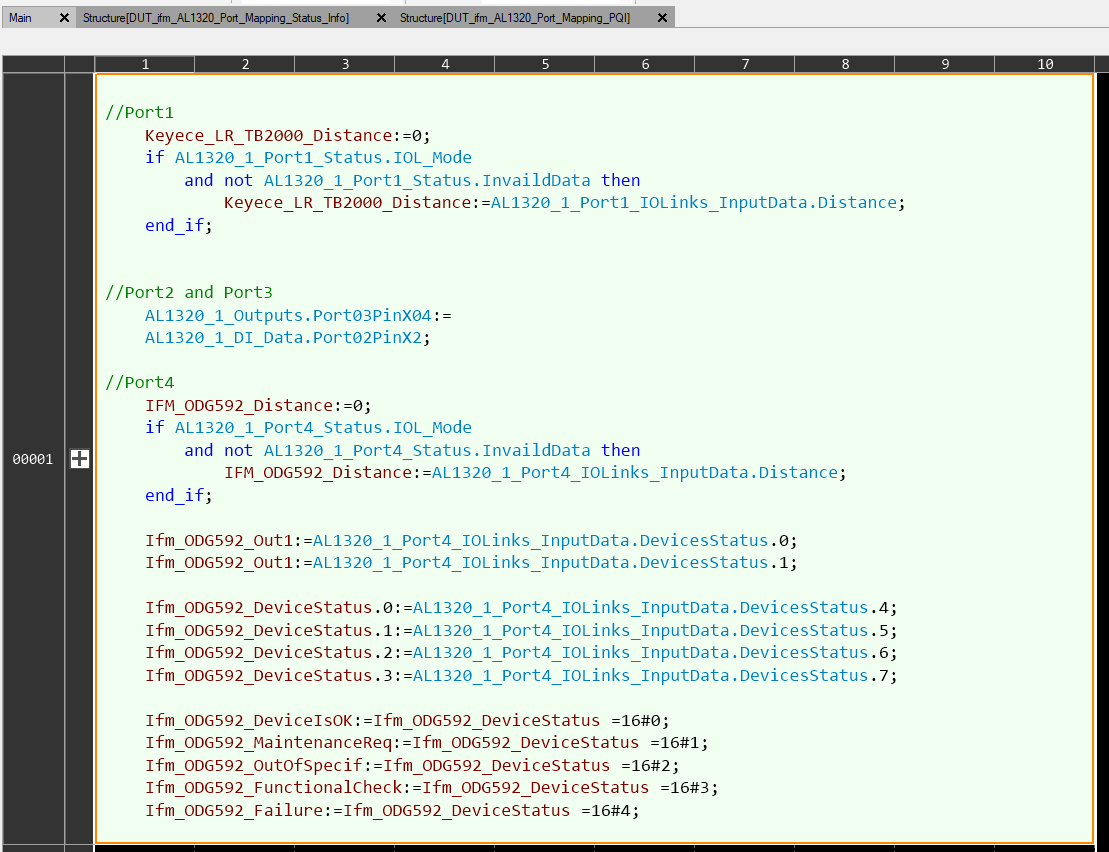Screen dimensions: 1109x852
Task: Click the //Port1 comment line
Action: coord(139,112)
